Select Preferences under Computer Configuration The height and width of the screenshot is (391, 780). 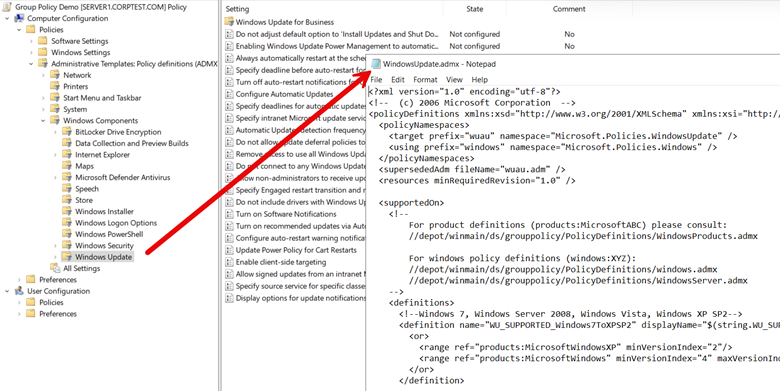point(58,280)
